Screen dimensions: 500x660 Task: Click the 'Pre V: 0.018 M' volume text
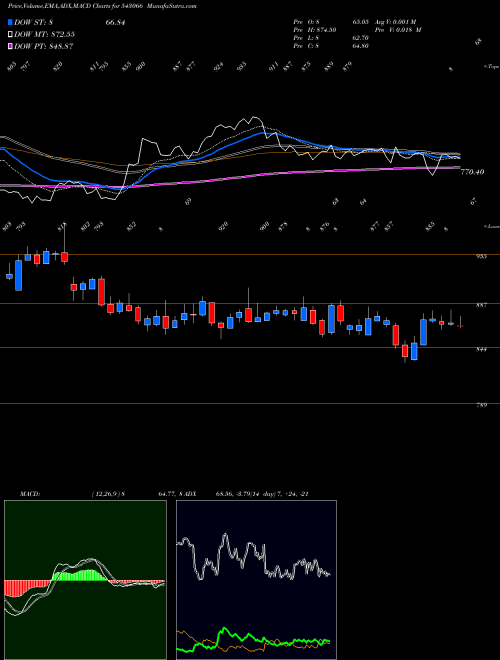pos(400,29)
